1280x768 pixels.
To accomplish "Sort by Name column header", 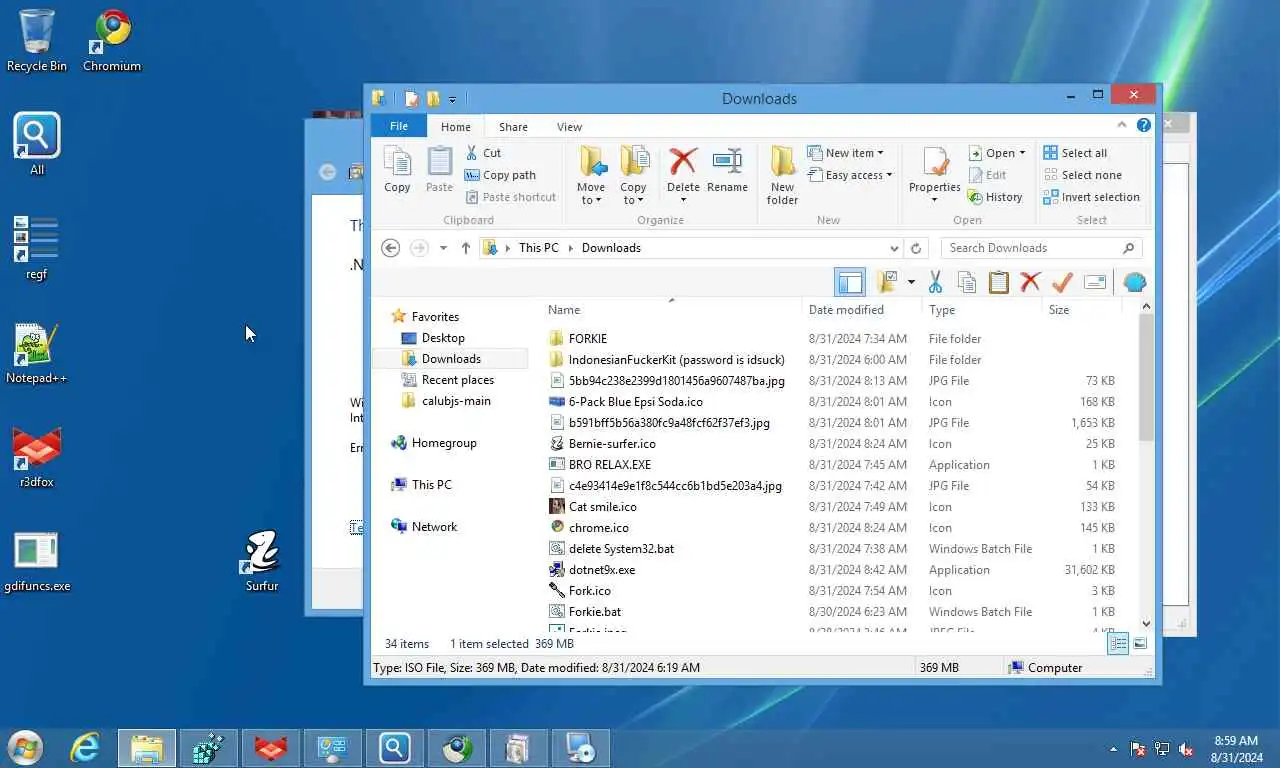I will click(x=671, y=310).
